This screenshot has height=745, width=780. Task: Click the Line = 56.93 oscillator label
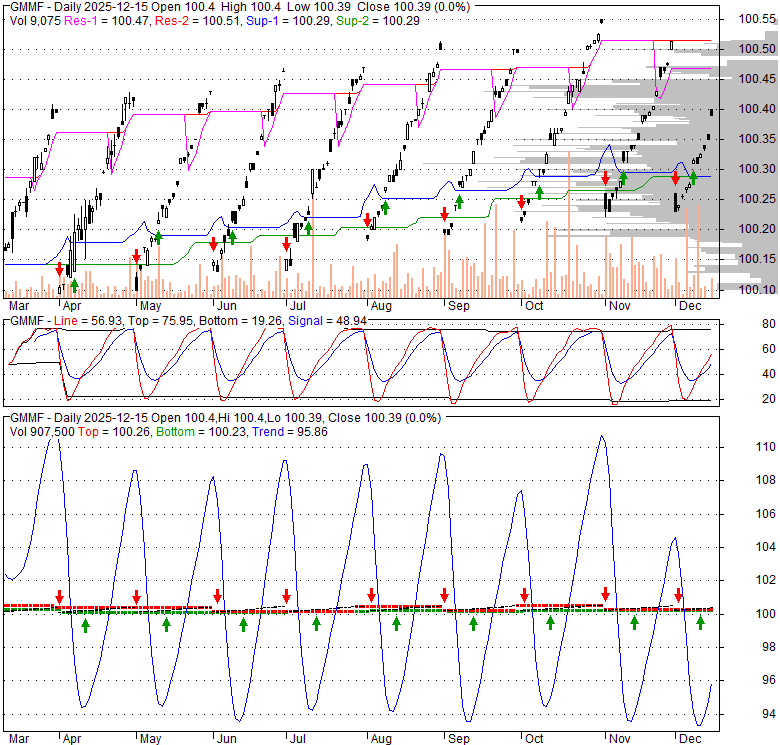pyautogui.click(x=82, y=320)
